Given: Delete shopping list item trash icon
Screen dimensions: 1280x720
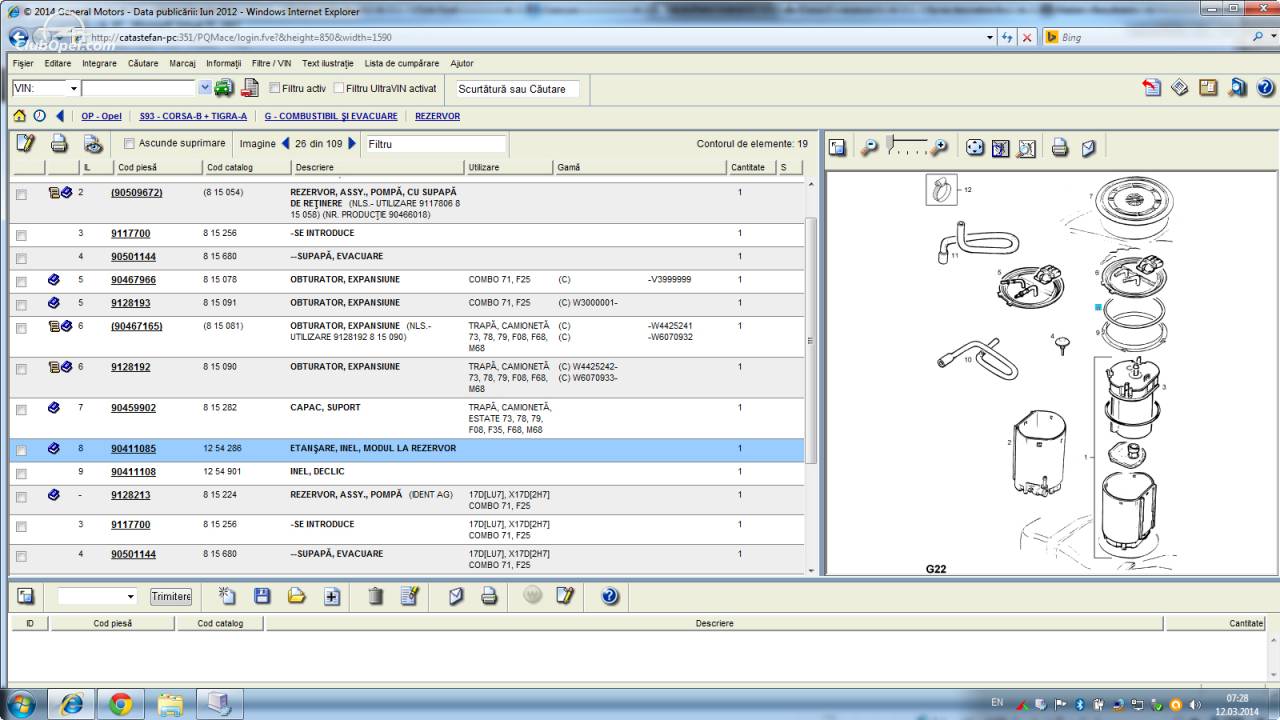Looking at the screenshot, I should (x=376, y=597).
